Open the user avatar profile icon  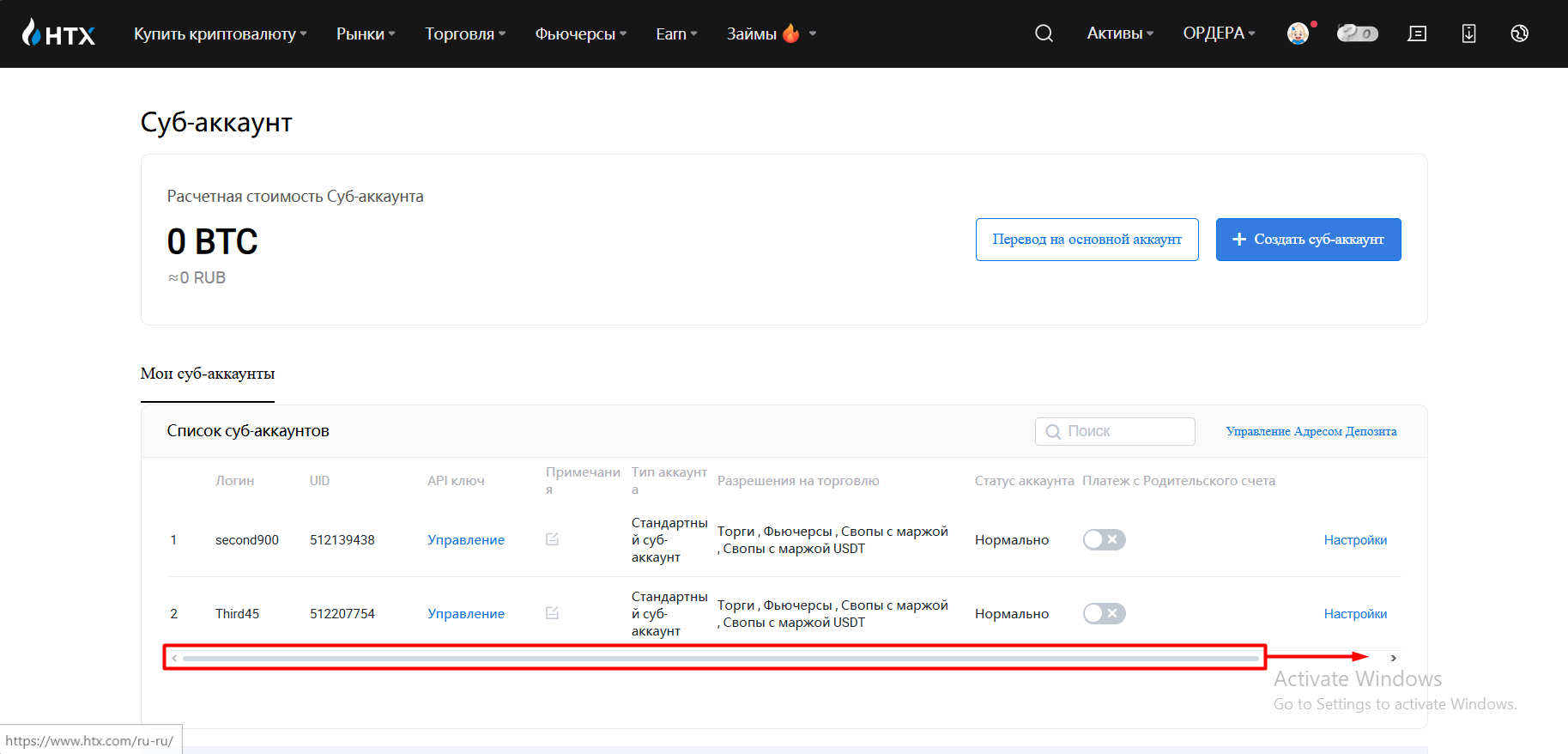(x=1299, y=33)
